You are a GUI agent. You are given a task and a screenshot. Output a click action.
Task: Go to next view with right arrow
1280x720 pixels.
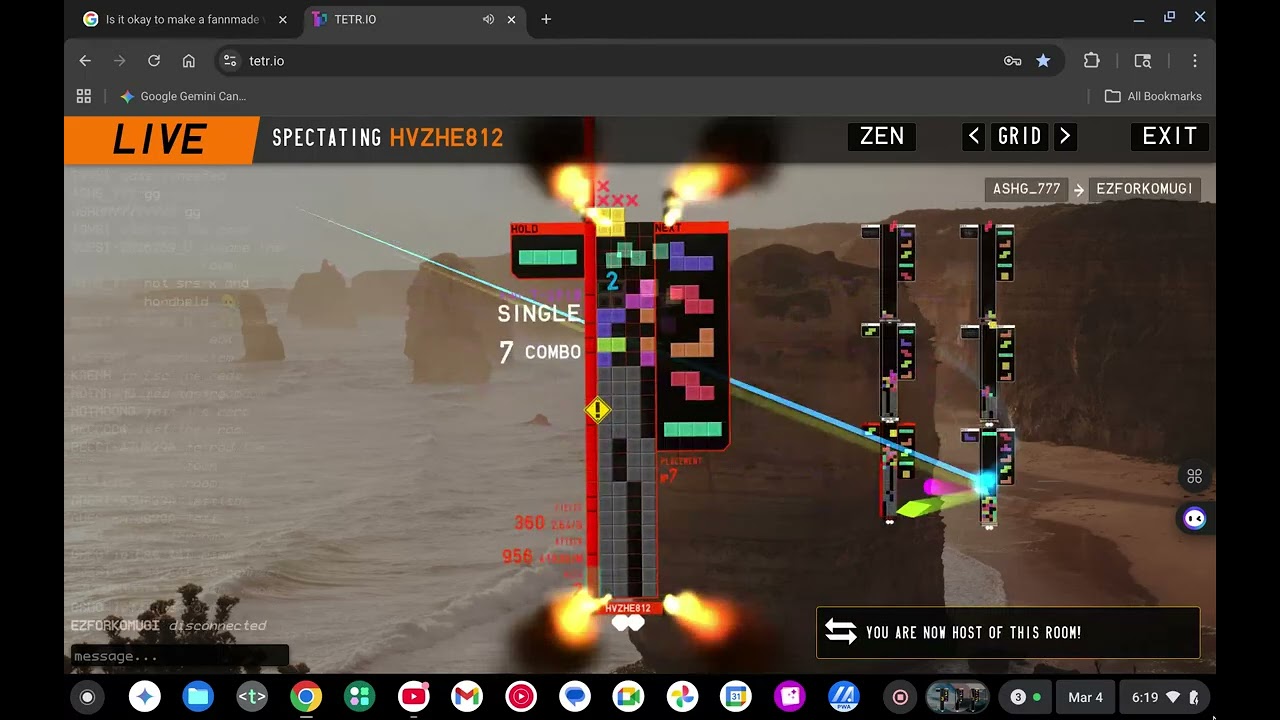(1065, 136)
